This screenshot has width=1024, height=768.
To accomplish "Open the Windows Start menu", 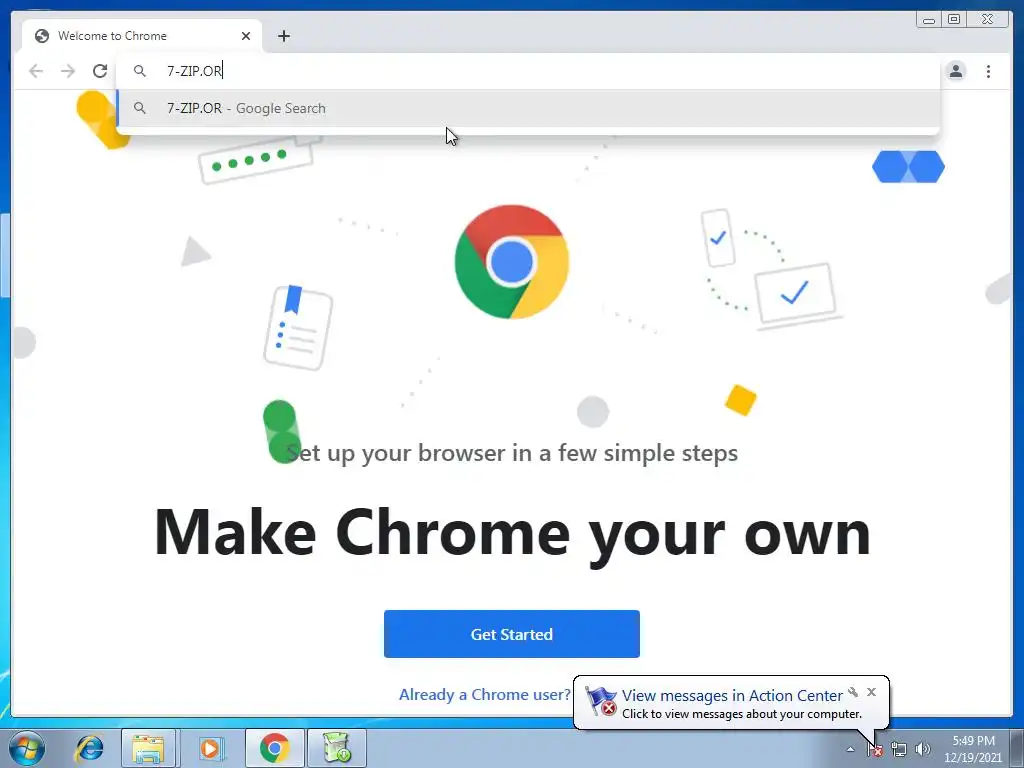I will (27, 748).
